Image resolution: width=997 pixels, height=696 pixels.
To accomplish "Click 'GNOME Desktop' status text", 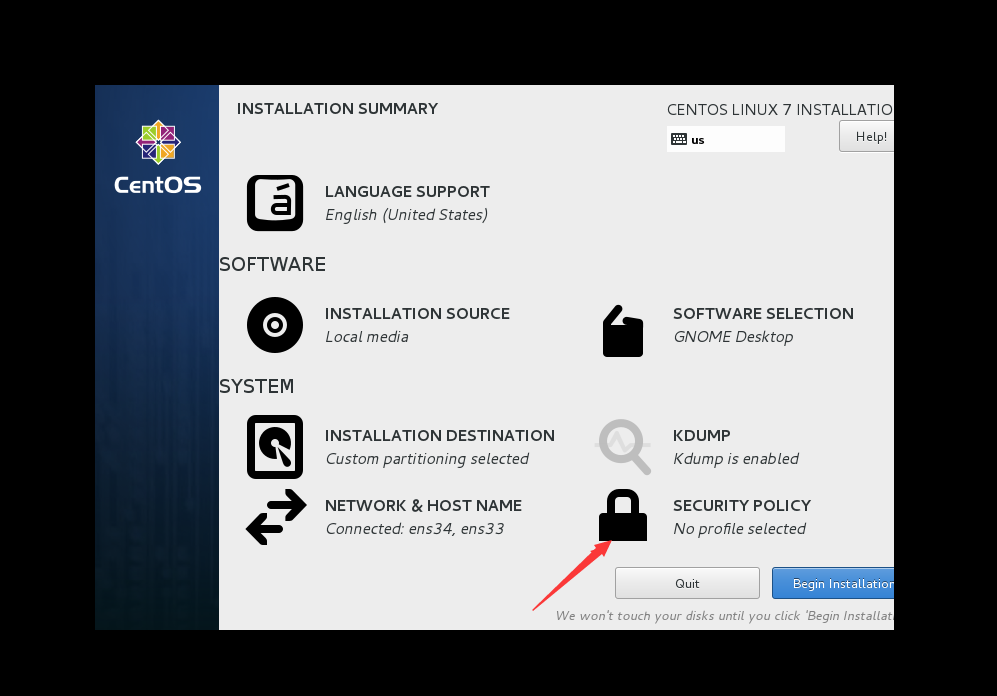I will pyautogui.click(x=733, y=337).
